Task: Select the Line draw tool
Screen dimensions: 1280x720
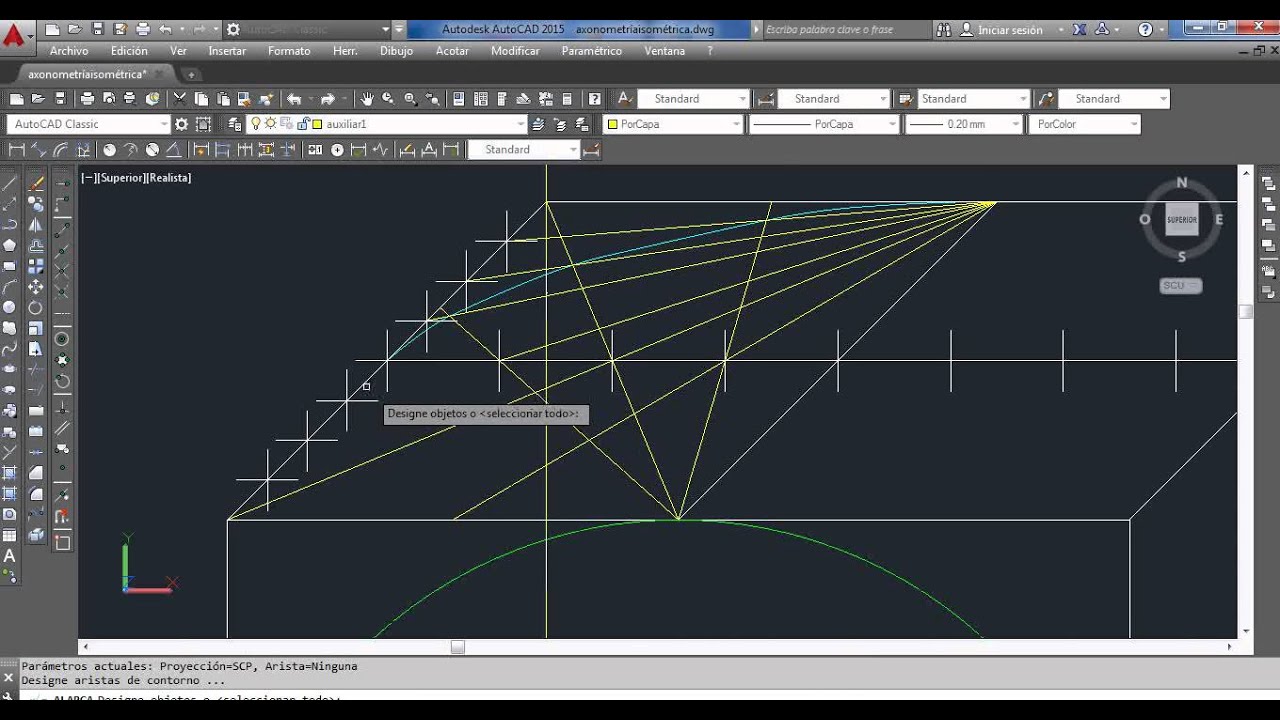Action: click(x=10, y=183)
